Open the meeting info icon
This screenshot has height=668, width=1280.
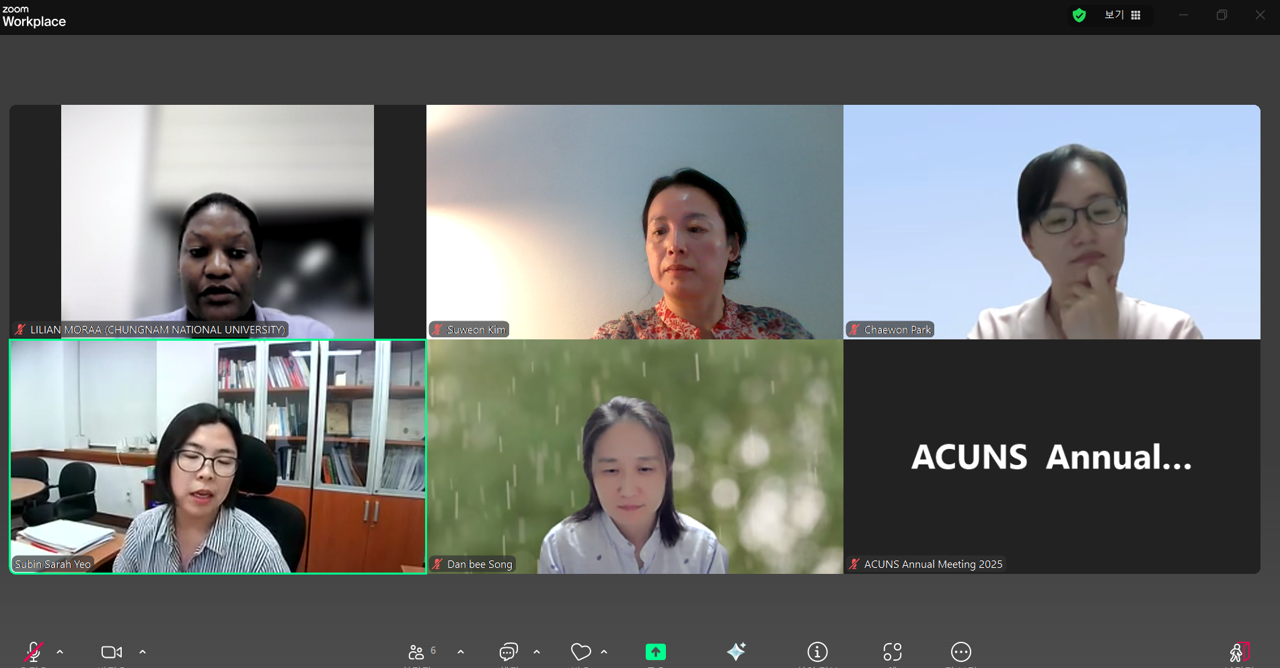coord(817,652)
